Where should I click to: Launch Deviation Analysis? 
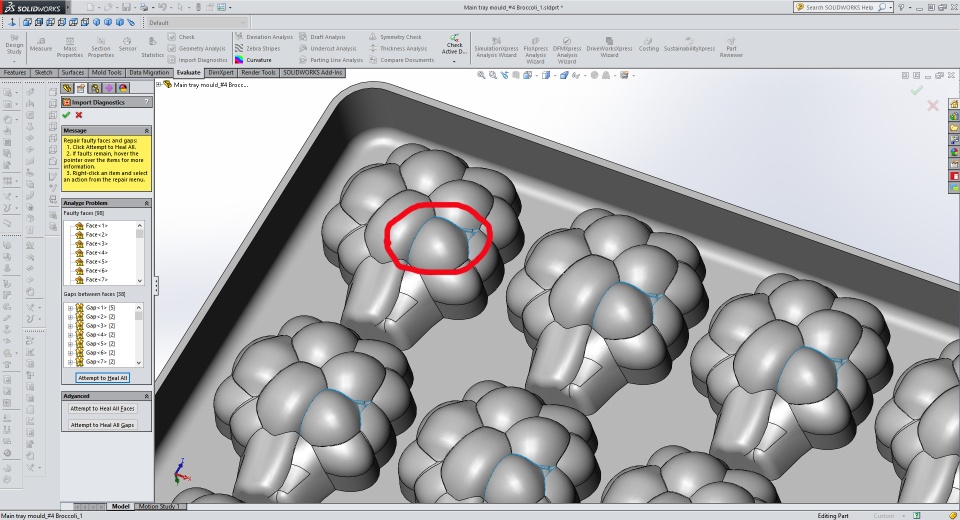click(x=264, y=37)
